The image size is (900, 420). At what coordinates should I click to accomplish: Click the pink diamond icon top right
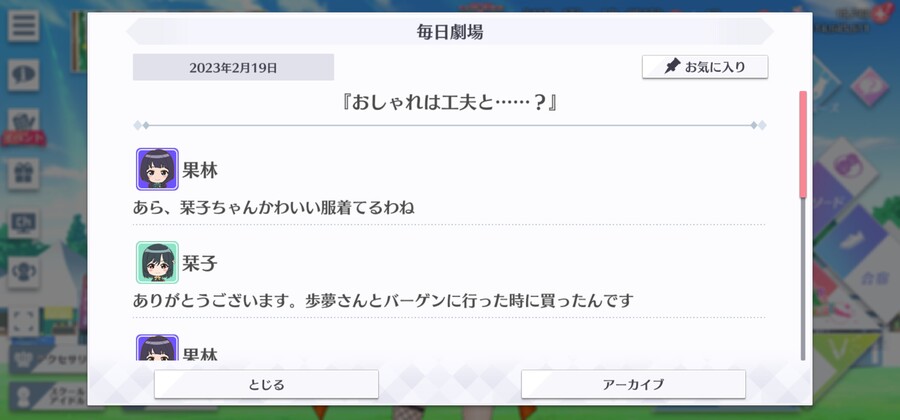870,87
